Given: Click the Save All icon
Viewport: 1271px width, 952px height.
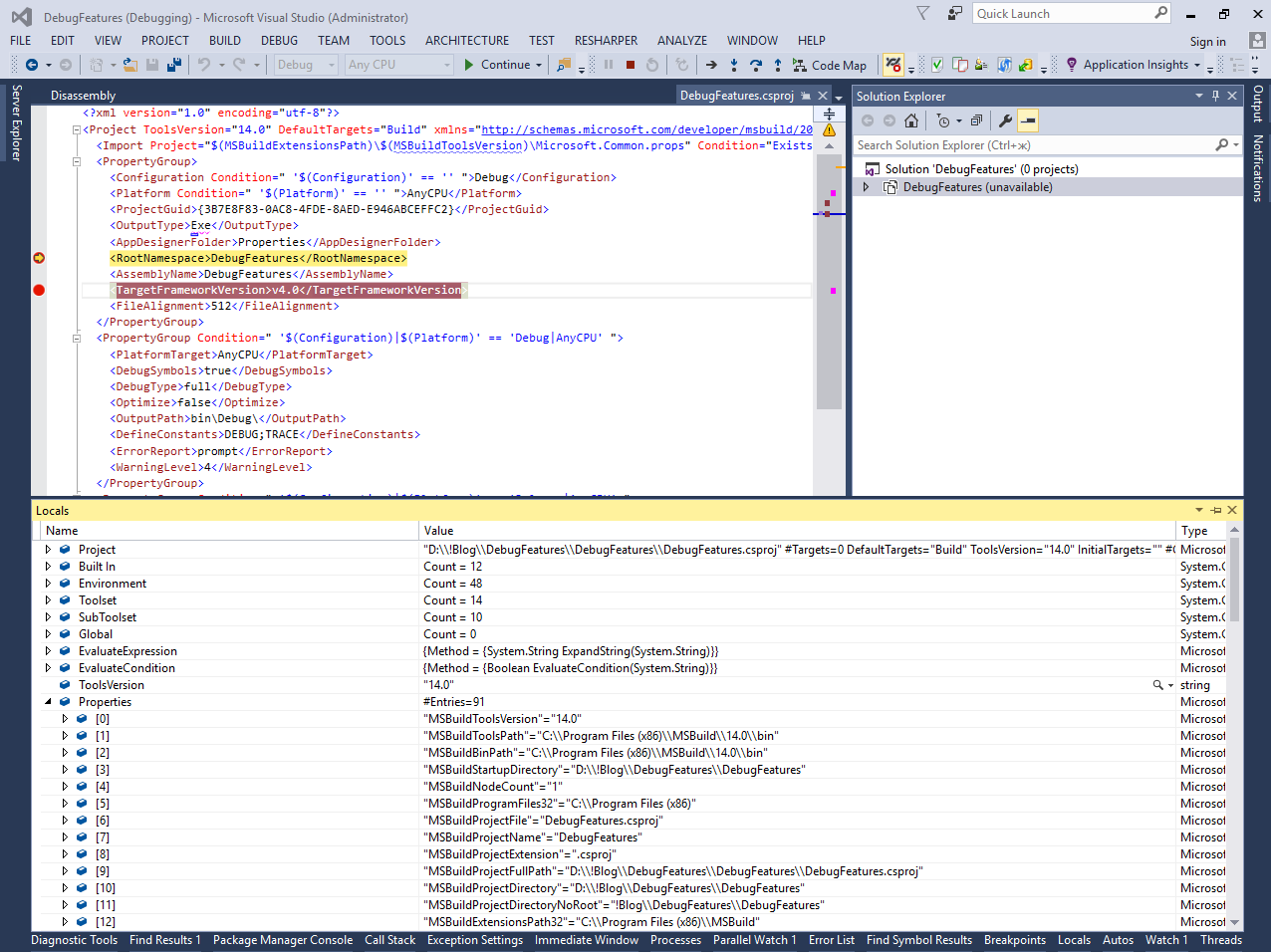Looking at the screenshot, I should tap(174, 65).
